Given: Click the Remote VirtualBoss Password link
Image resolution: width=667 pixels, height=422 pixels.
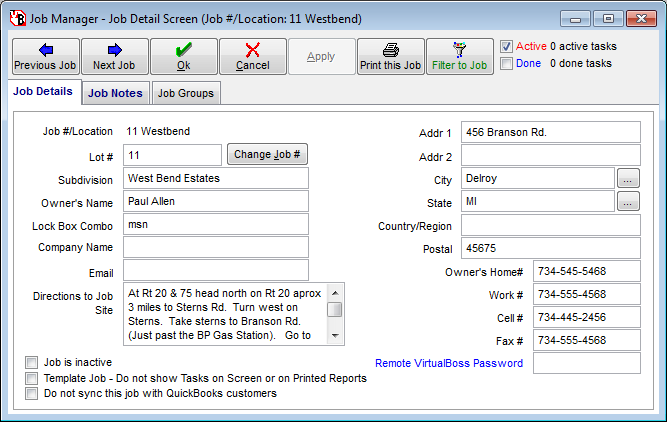Looking at the screenshot, I should [448, 363].
